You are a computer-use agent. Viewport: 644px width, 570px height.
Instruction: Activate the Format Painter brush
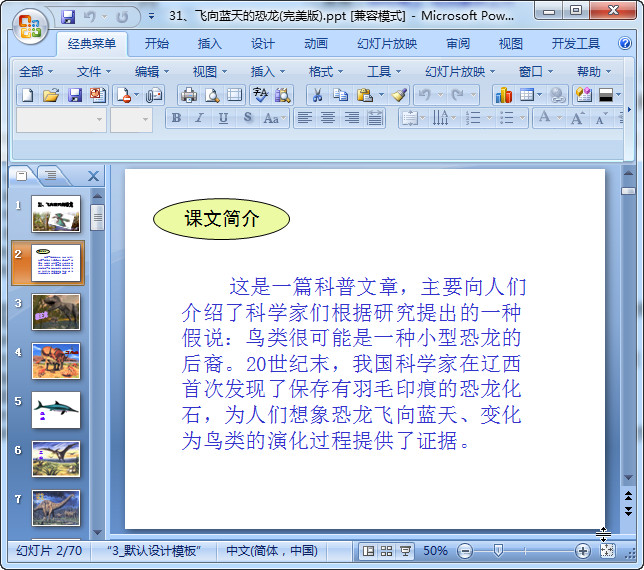click(400, 95)
